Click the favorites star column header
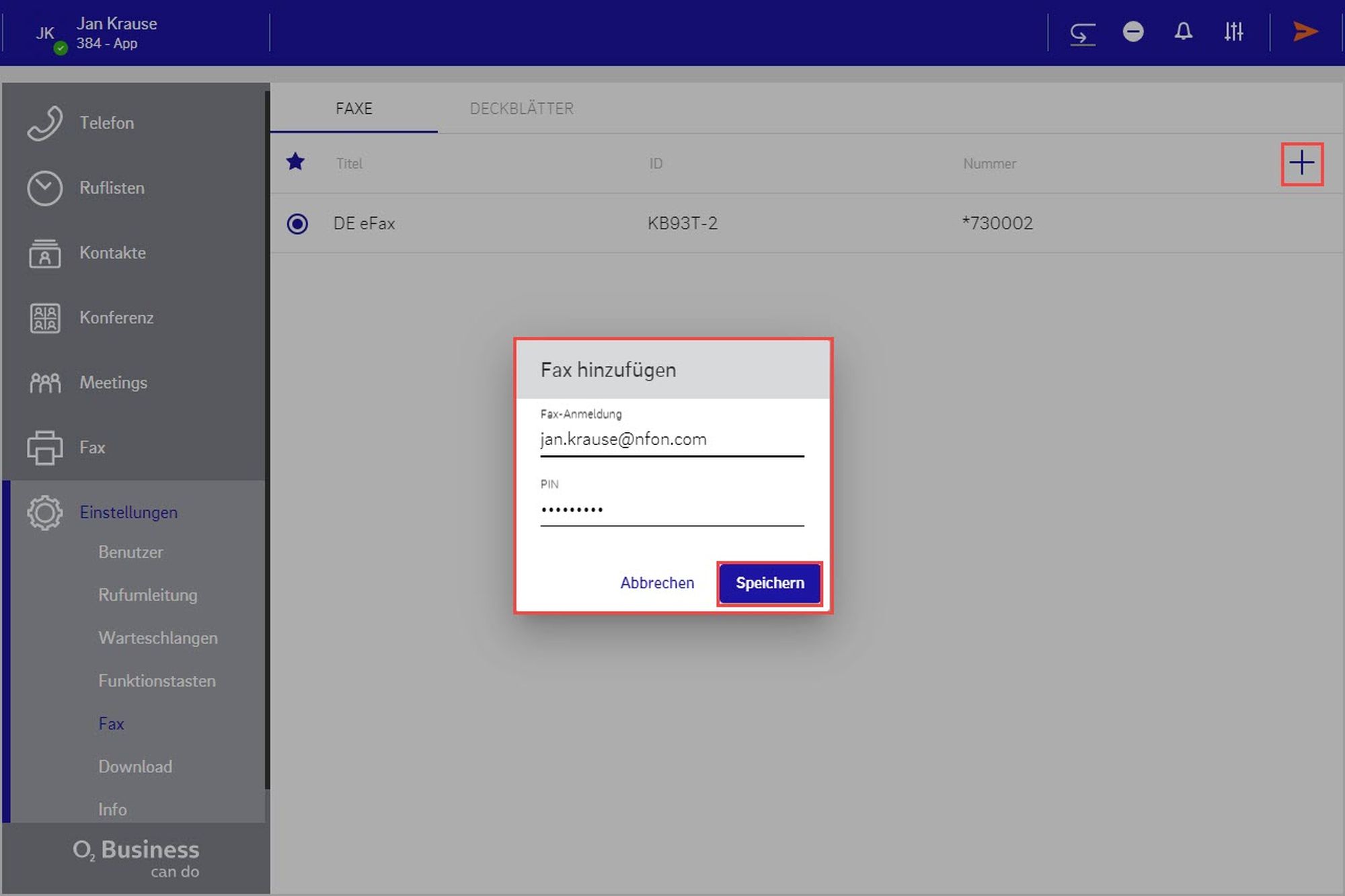This screenshot has width=1345, height=896. pos(295,162)
